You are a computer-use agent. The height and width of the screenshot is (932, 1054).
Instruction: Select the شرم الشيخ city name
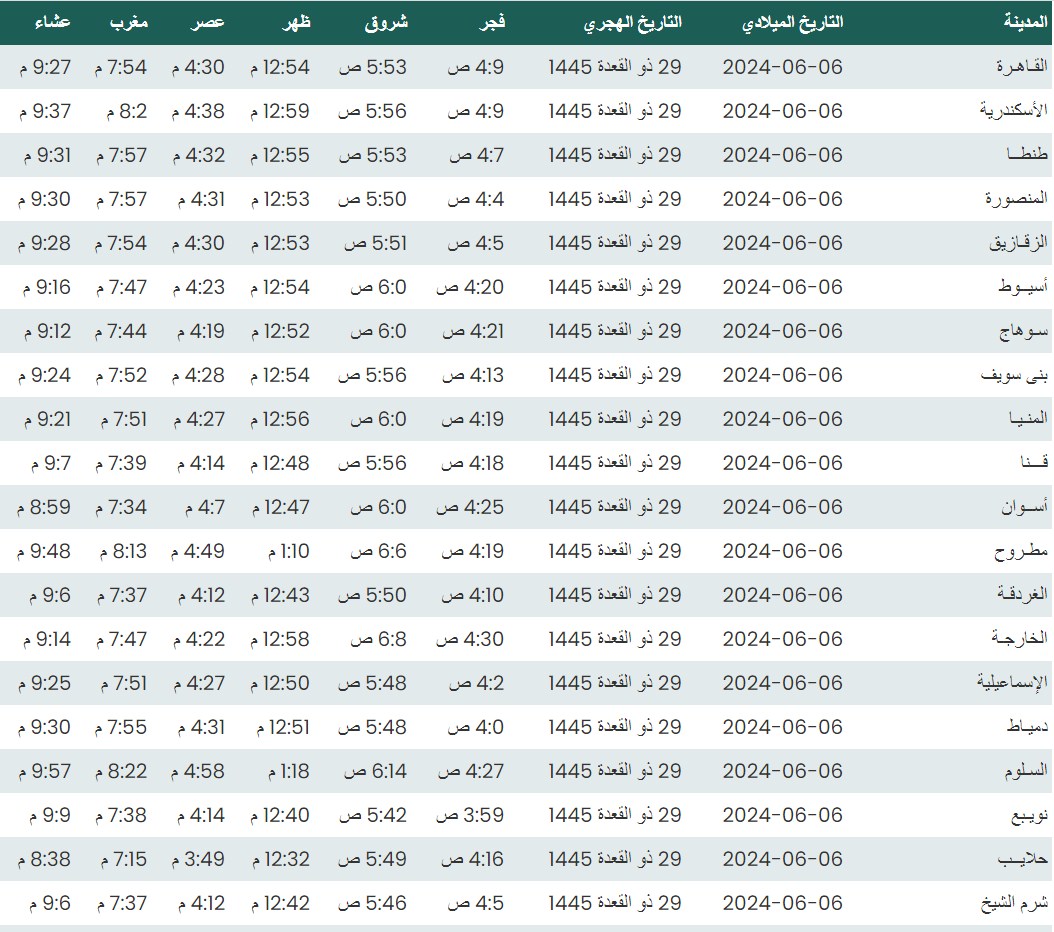click(1014, 903)
